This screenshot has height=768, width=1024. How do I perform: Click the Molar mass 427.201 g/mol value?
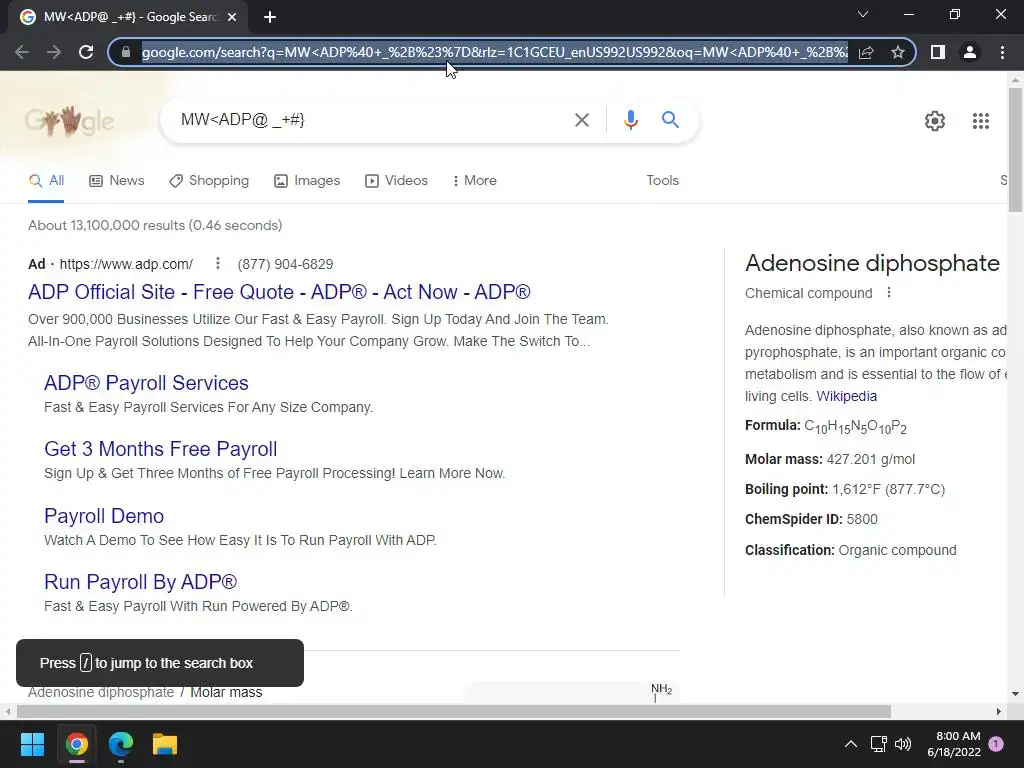[871, 459]
